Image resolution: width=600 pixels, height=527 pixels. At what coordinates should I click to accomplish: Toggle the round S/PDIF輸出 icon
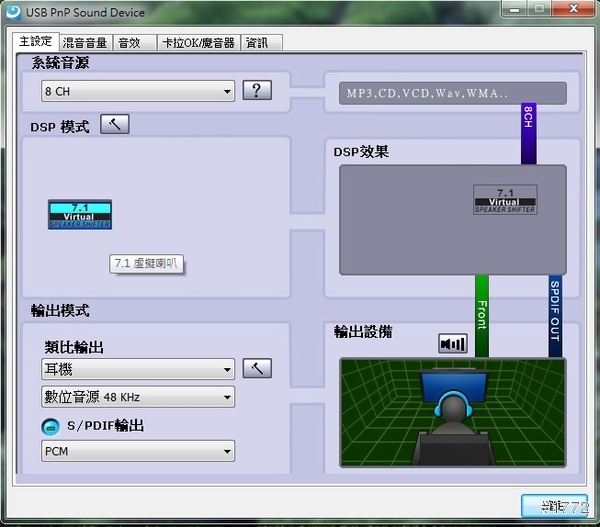click(50, 427)
